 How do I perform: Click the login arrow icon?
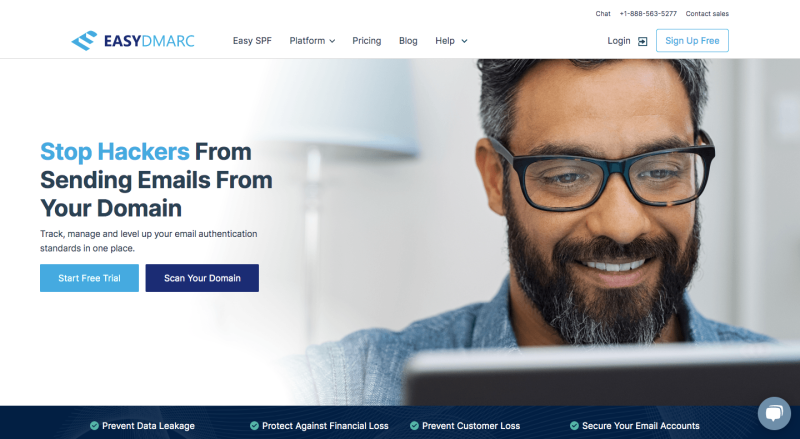click(642, 41)
